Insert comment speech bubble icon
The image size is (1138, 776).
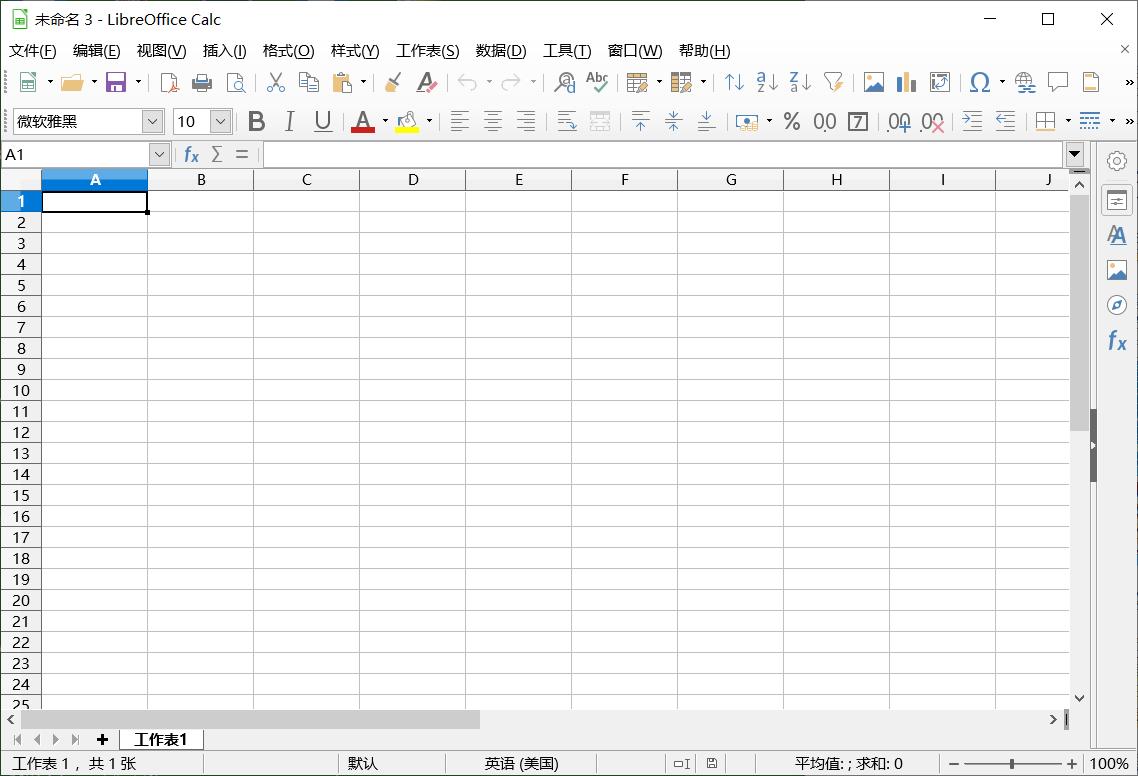[1058, 82]
